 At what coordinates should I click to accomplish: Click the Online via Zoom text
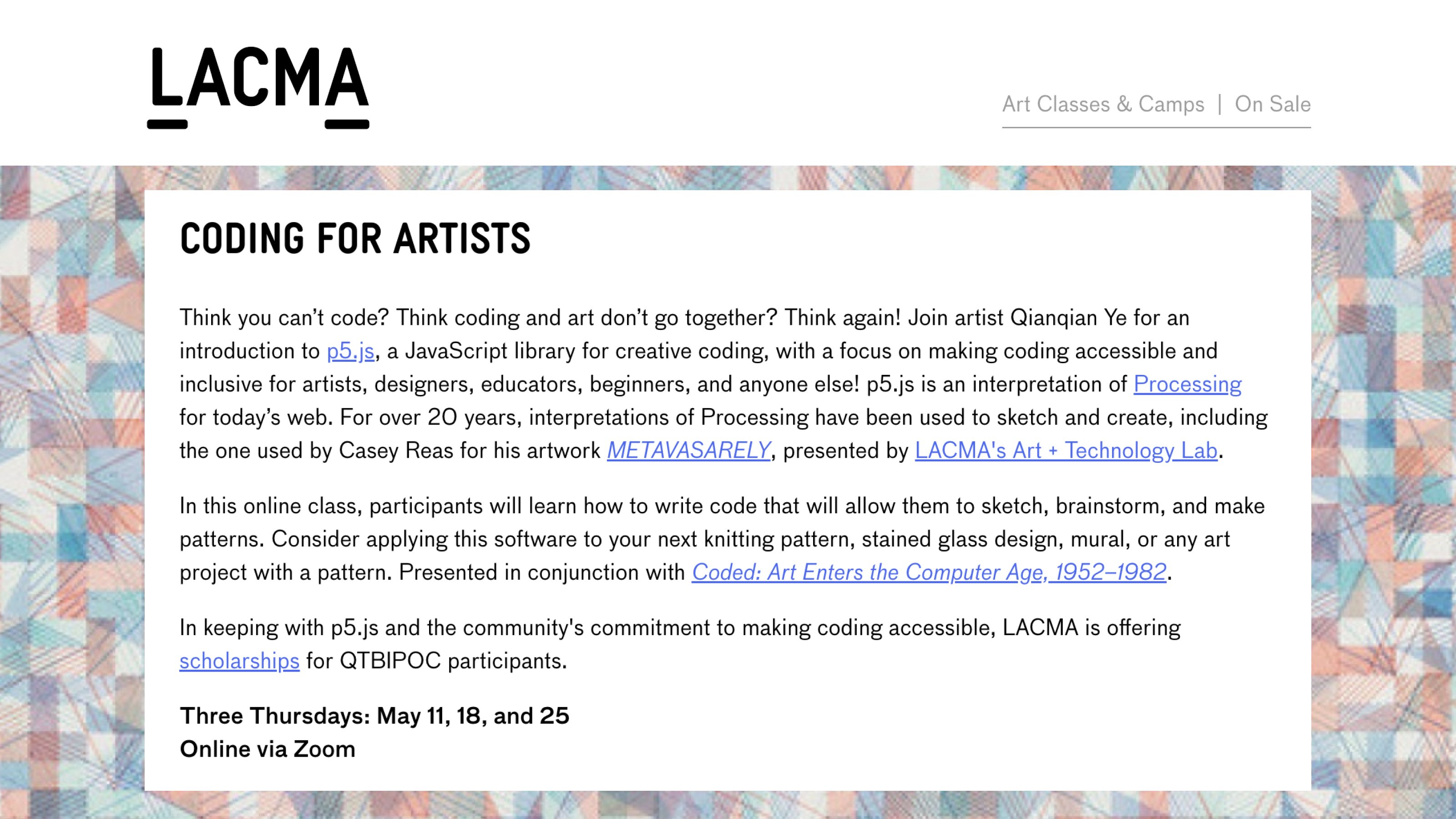point(268,749)
